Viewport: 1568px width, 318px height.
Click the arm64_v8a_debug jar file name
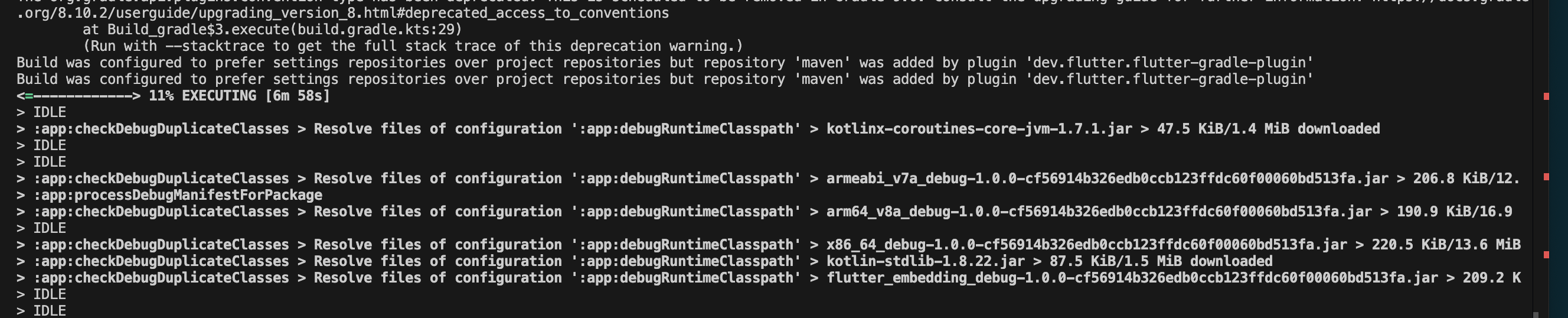[1099, 212]
